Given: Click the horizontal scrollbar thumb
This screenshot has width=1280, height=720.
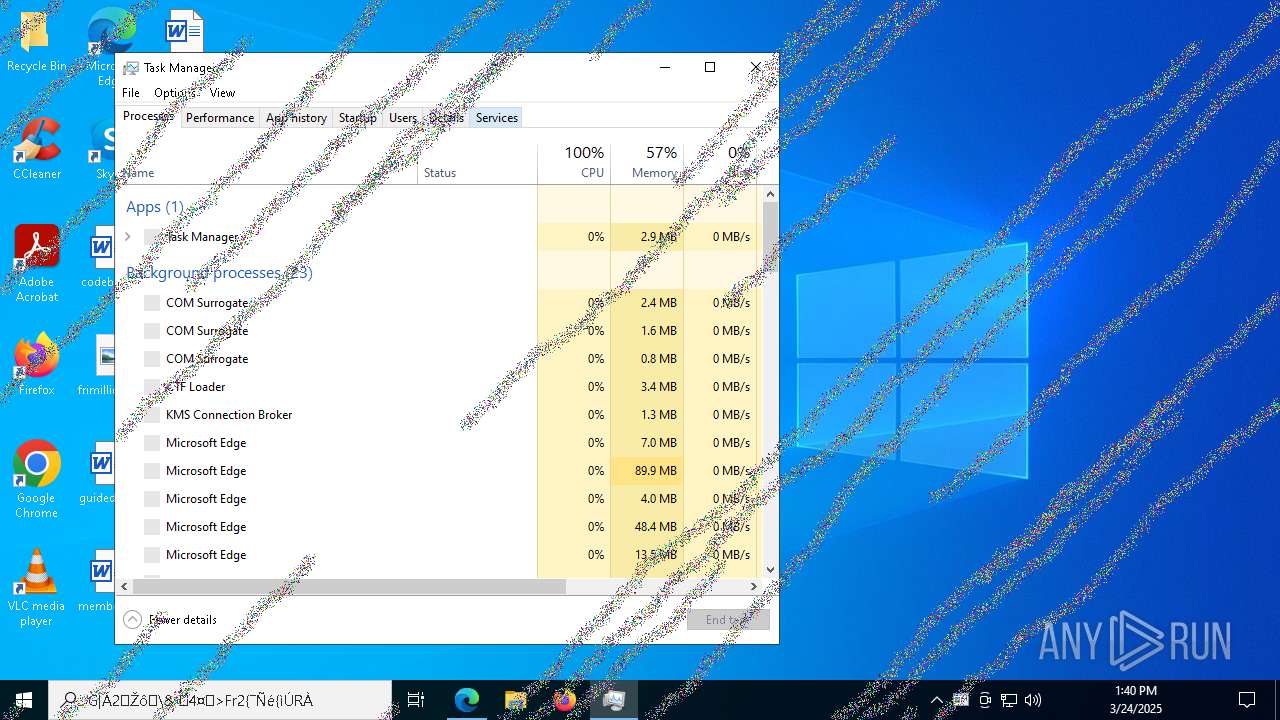Looking at the screenshot, I should (x=350, y=586).
